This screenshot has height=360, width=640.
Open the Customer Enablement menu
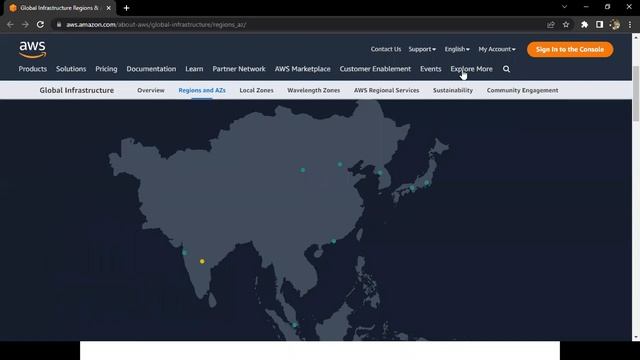click(375, 69)
